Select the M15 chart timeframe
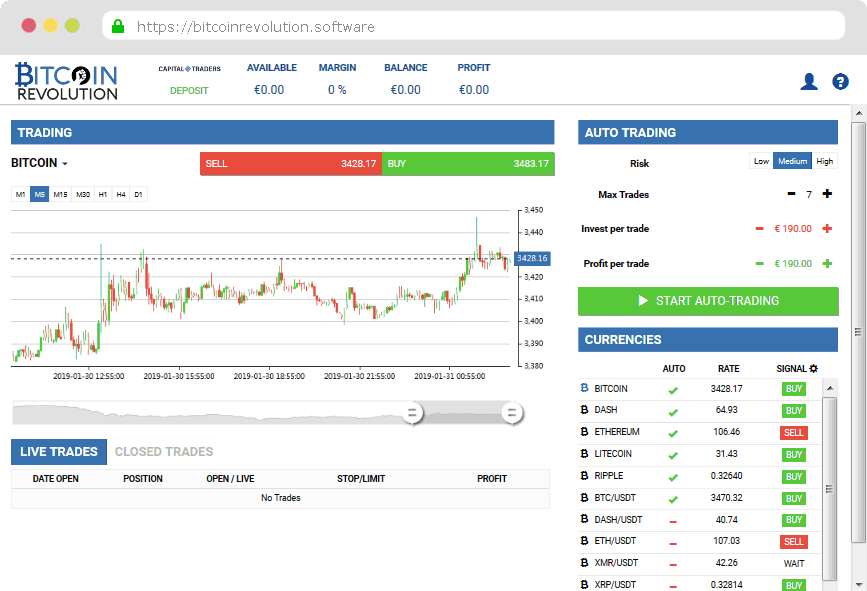This screenshot has width=867, height=591. (60, 194)
